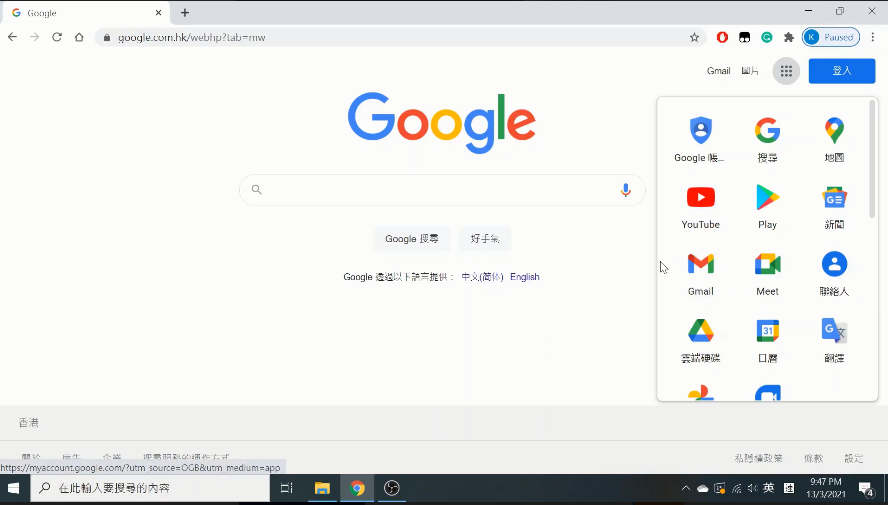This screenshot has height=505, width=888.
Task: Reload the current page
Action: click(57, 37)
